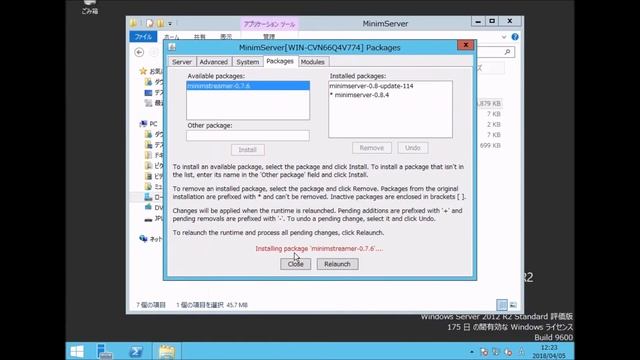Minimize the MinimServer Explorer window
The image size is (640, 360).
(x=478, y=22)
